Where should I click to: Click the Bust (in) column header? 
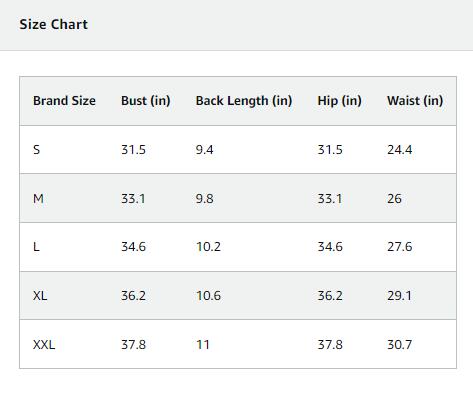tap(146, 101)
